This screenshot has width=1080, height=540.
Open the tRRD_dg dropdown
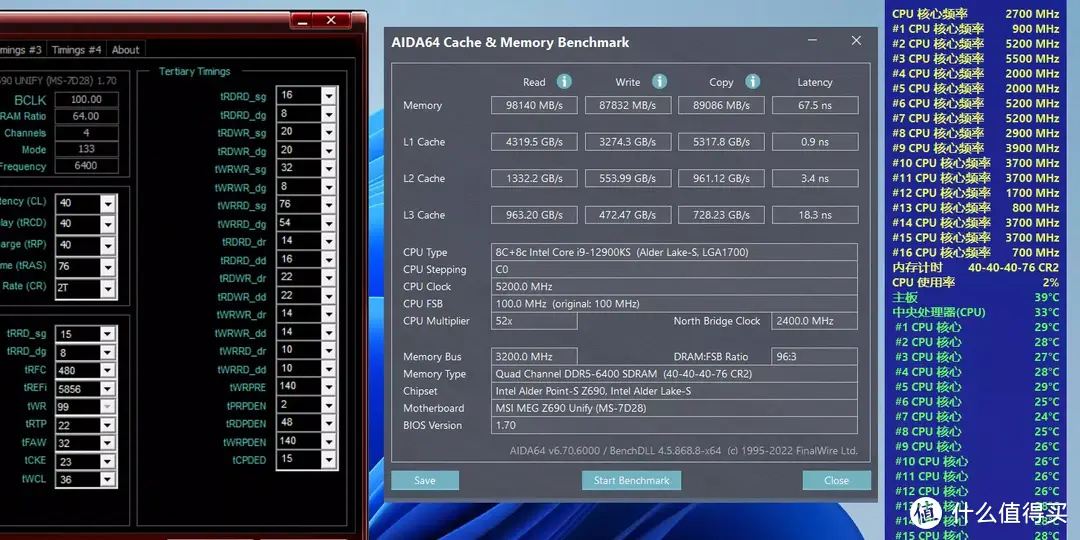point(107,353)
